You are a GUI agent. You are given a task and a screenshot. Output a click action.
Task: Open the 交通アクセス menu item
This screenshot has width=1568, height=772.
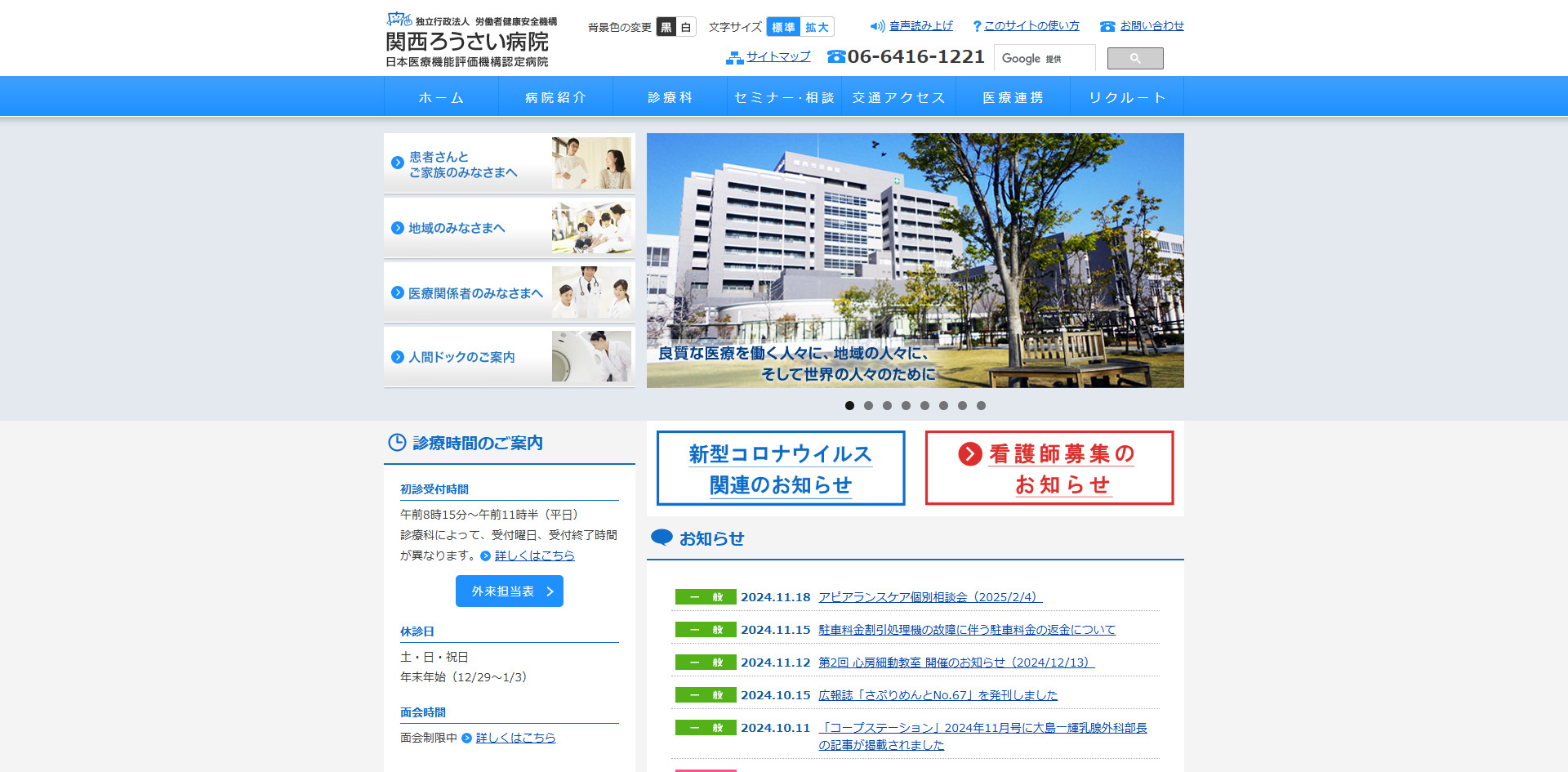pyautogui.click(x=898, y=97)
